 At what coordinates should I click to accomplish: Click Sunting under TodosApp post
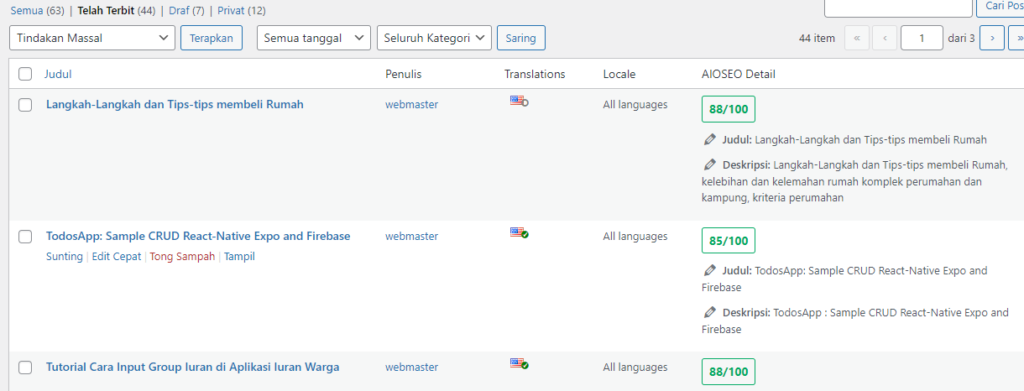point(64,257)
